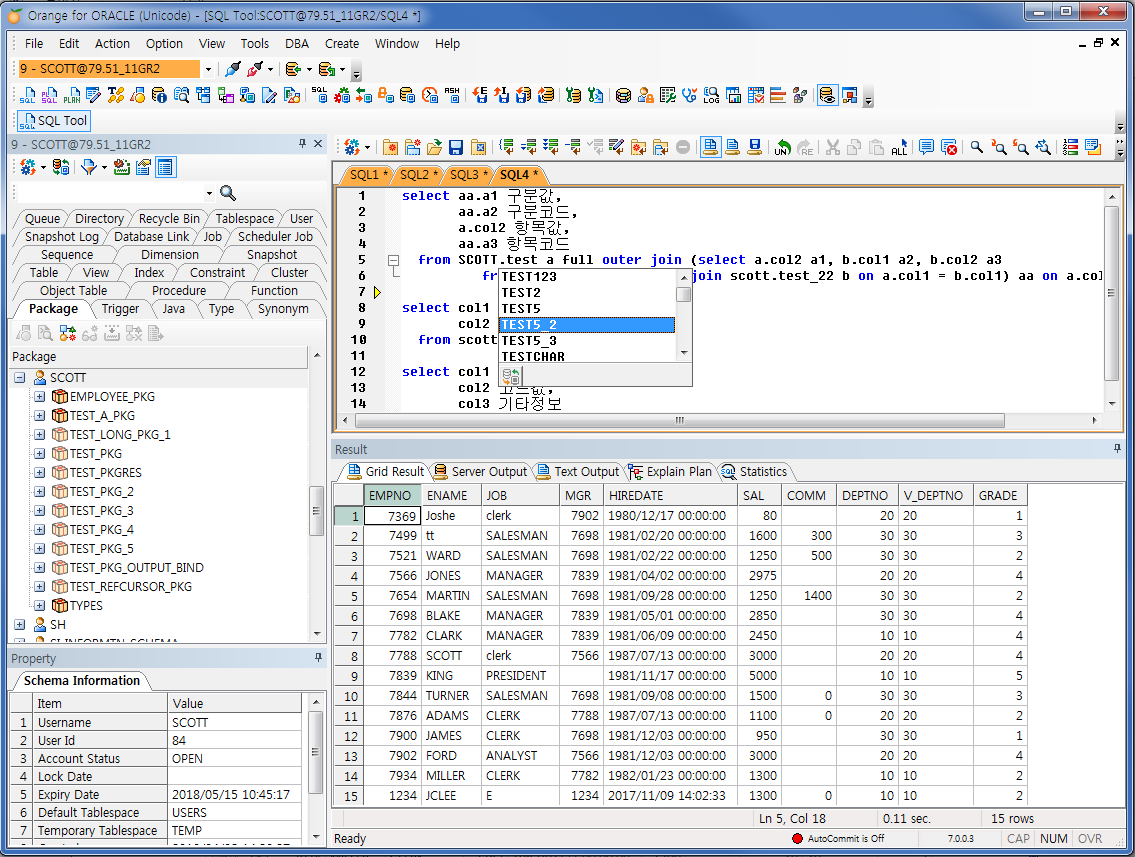Toggle grid output mode icon in editor toolbar
The height and width of the screenshot is (857, 1135).
pos(710,148)
